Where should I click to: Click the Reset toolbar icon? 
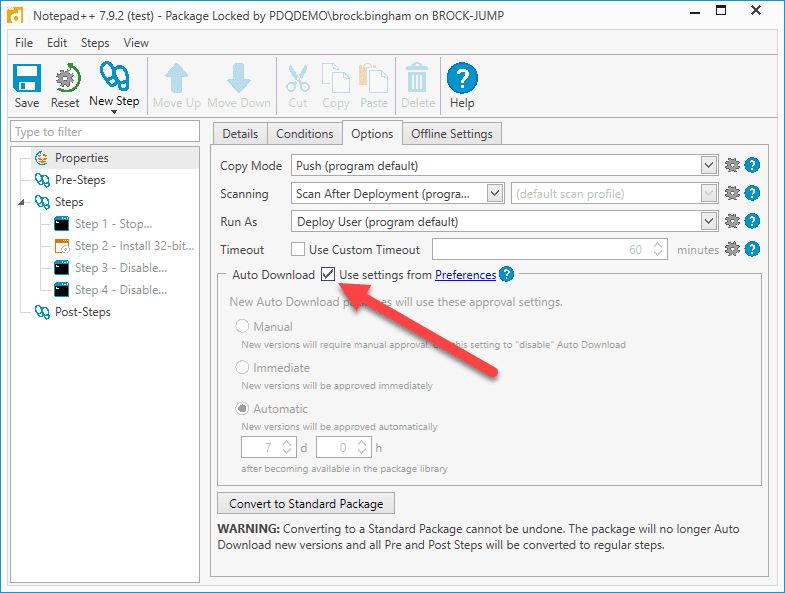coord(66,78)
